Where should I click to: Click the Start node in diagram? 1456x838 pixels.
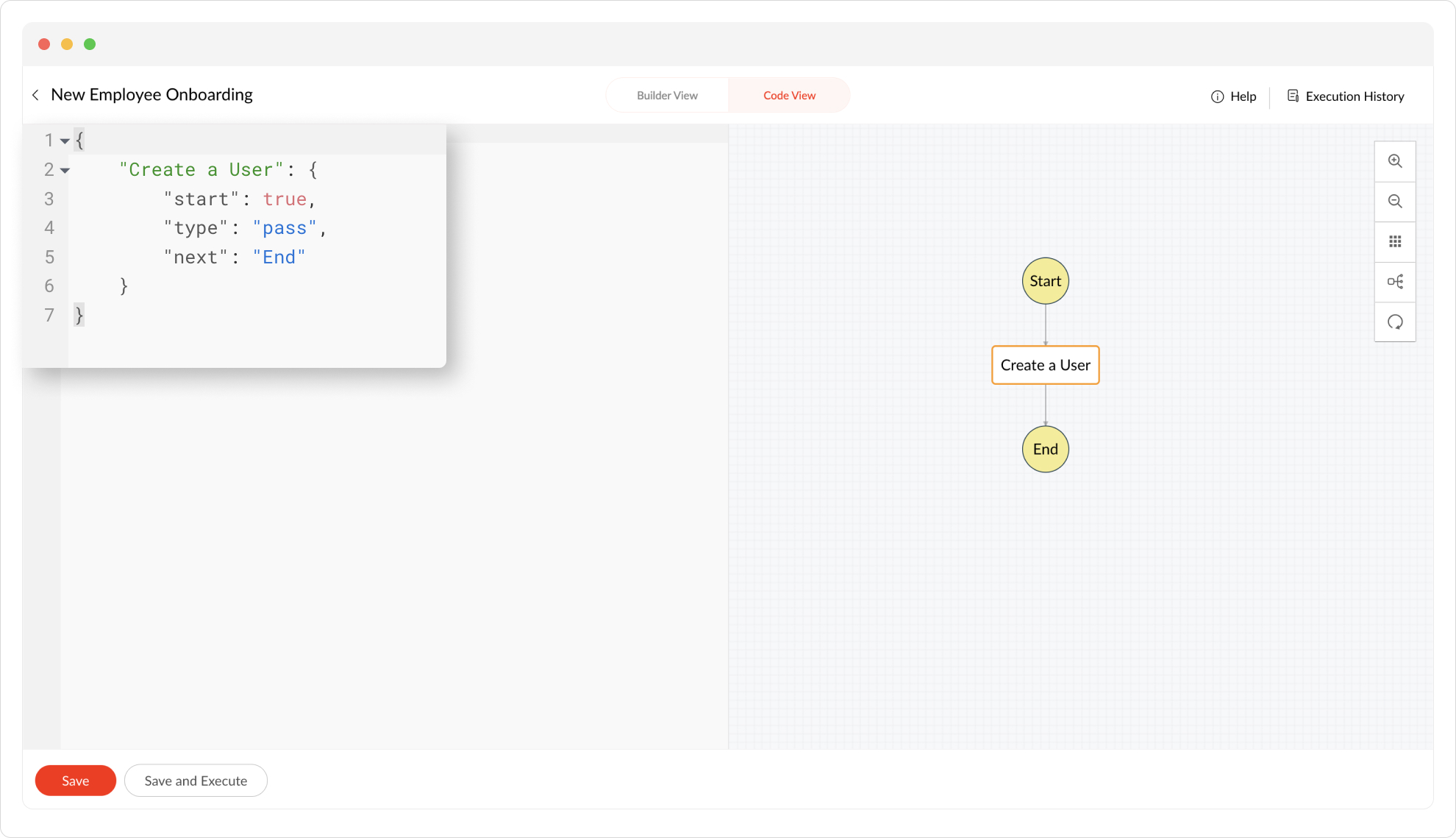tap(1045, 281)
